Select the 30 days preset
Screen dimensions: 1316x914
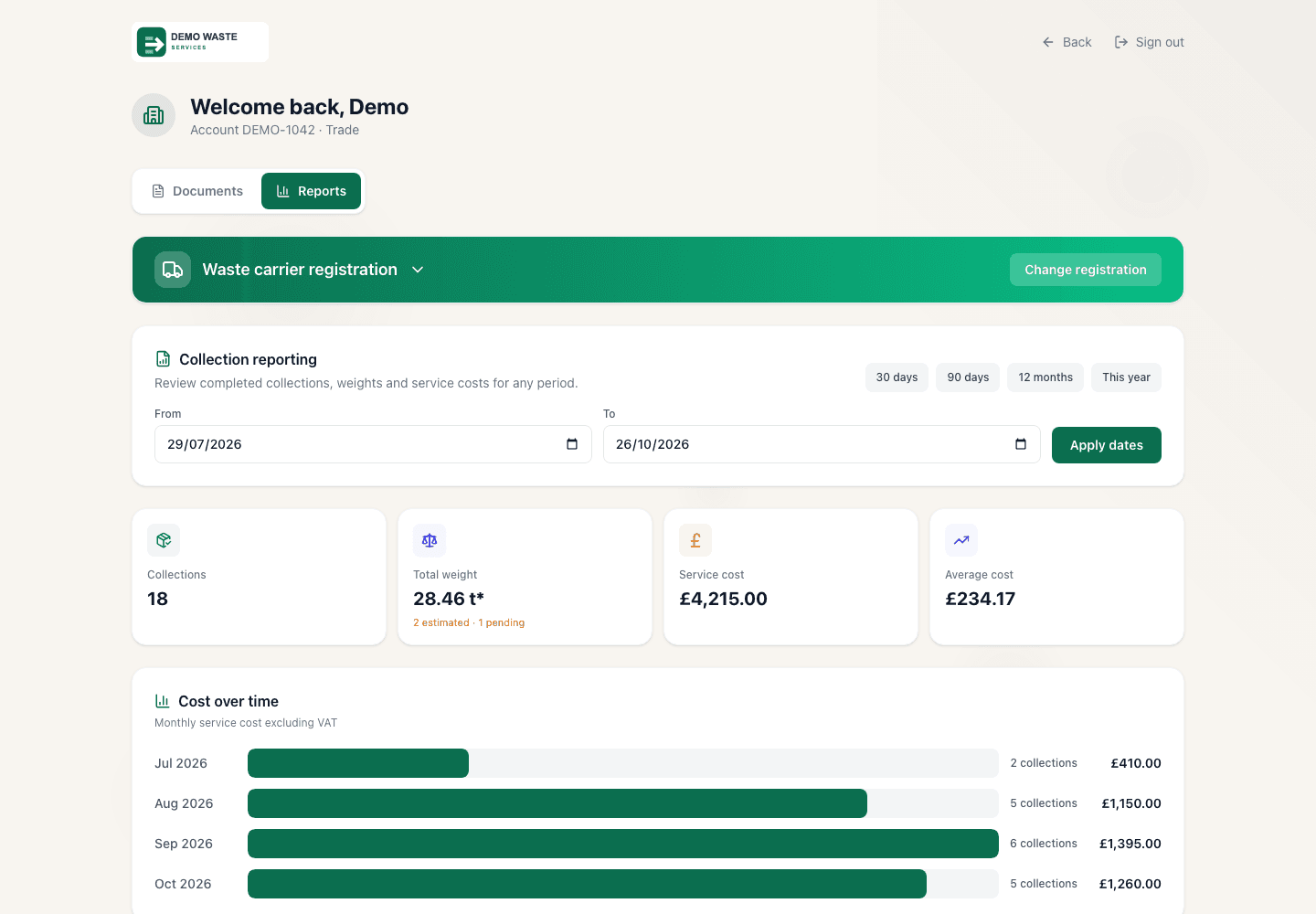[897, 377]
